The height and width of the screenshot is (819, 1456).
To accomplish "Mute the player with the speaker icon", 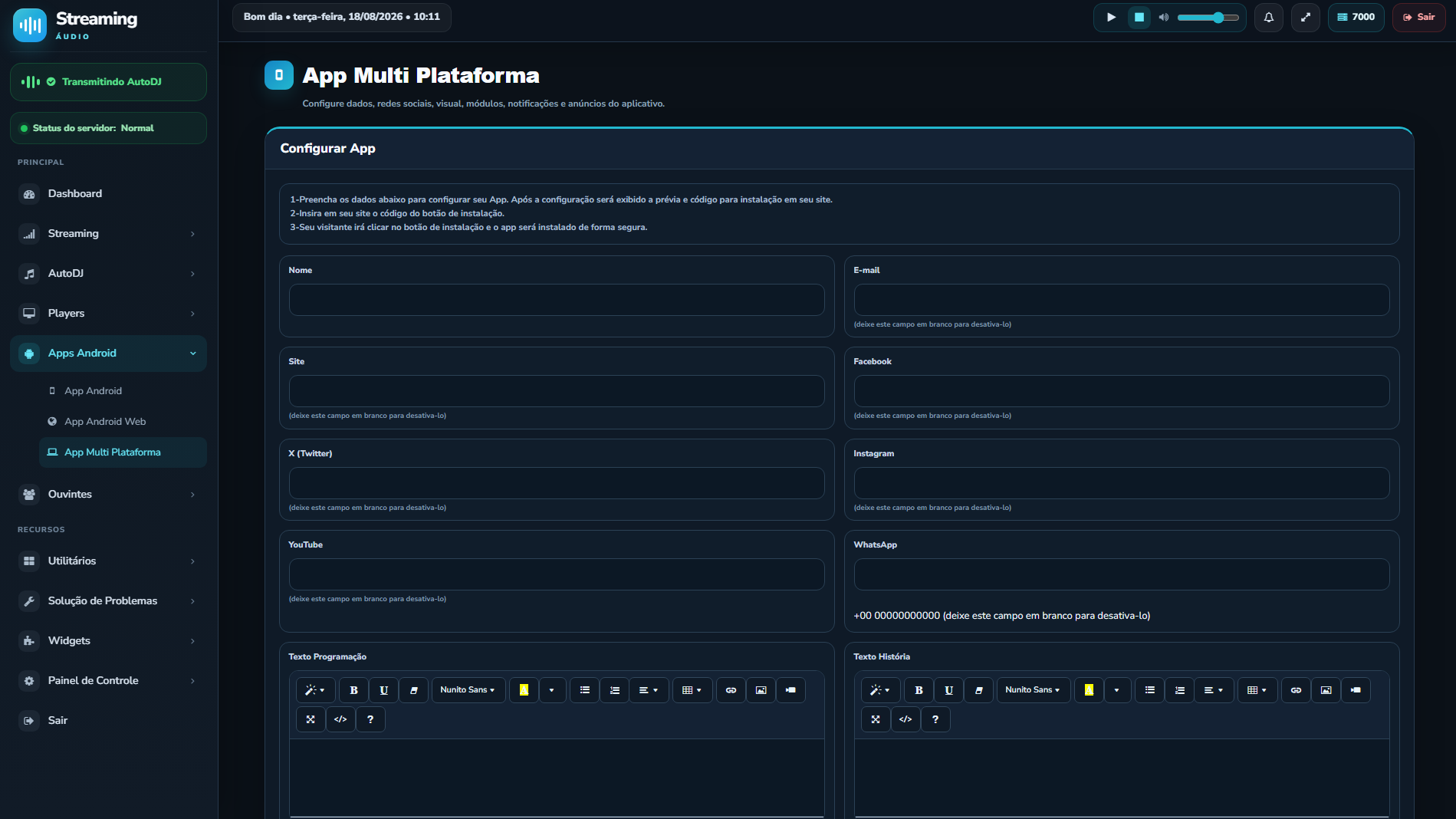I will (1164, 17).
